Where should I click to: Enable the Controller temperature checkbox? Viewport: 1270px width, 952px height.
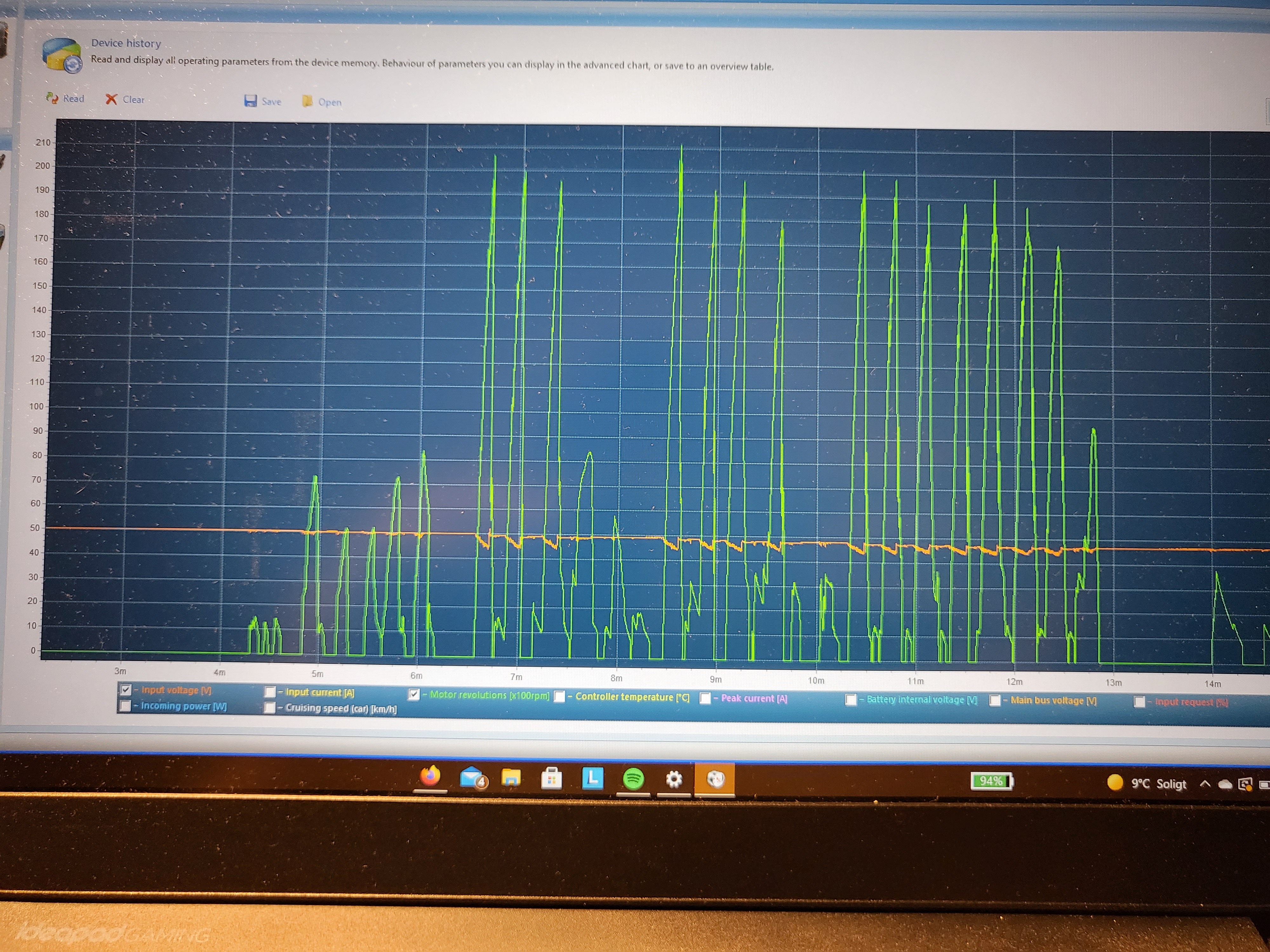[x=560, y=696]
